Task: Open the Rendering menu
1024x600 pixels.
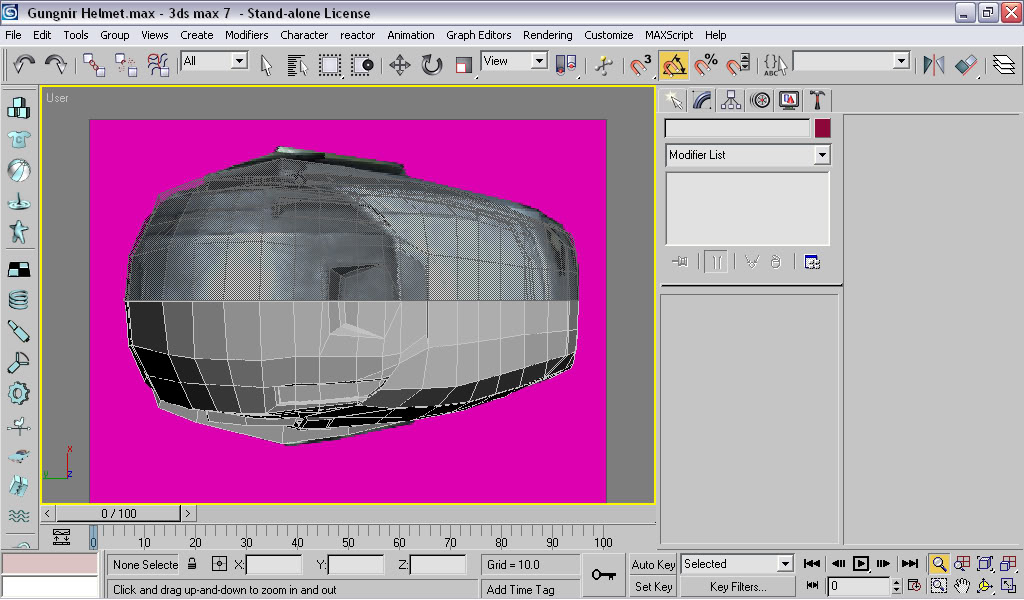Action: pos(547,35)
